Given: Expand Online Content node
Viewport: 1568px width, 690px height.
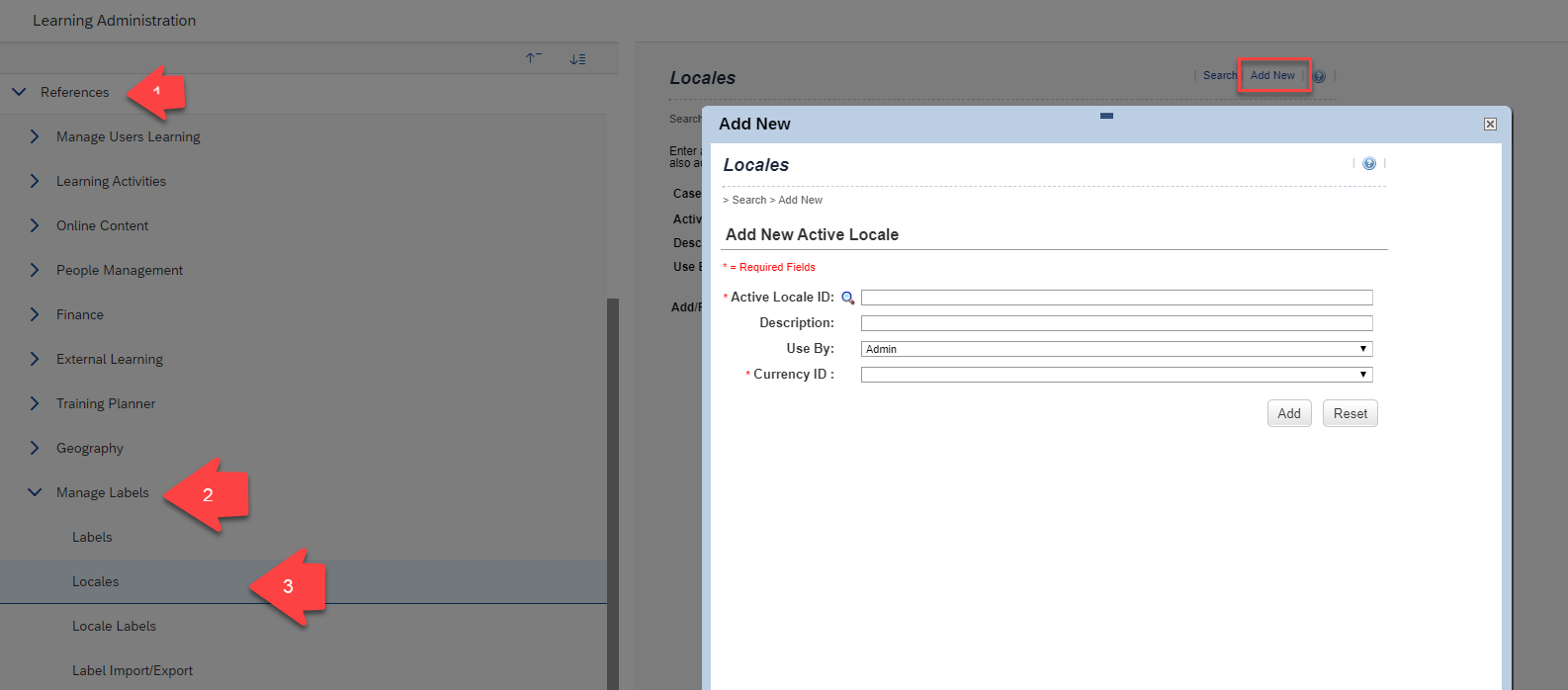Looking at the screenshot, I should pos(35,225).
